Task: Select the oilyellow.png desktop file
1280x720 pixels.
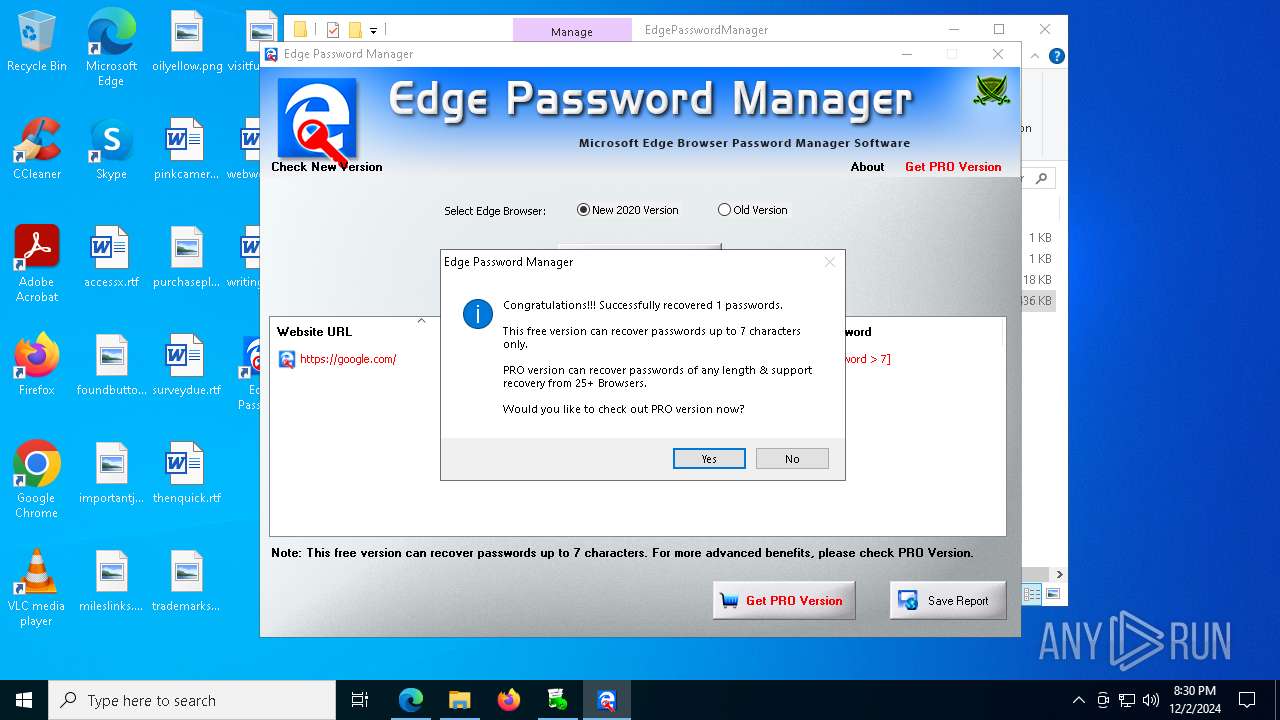Action: (x=187, y=42)
